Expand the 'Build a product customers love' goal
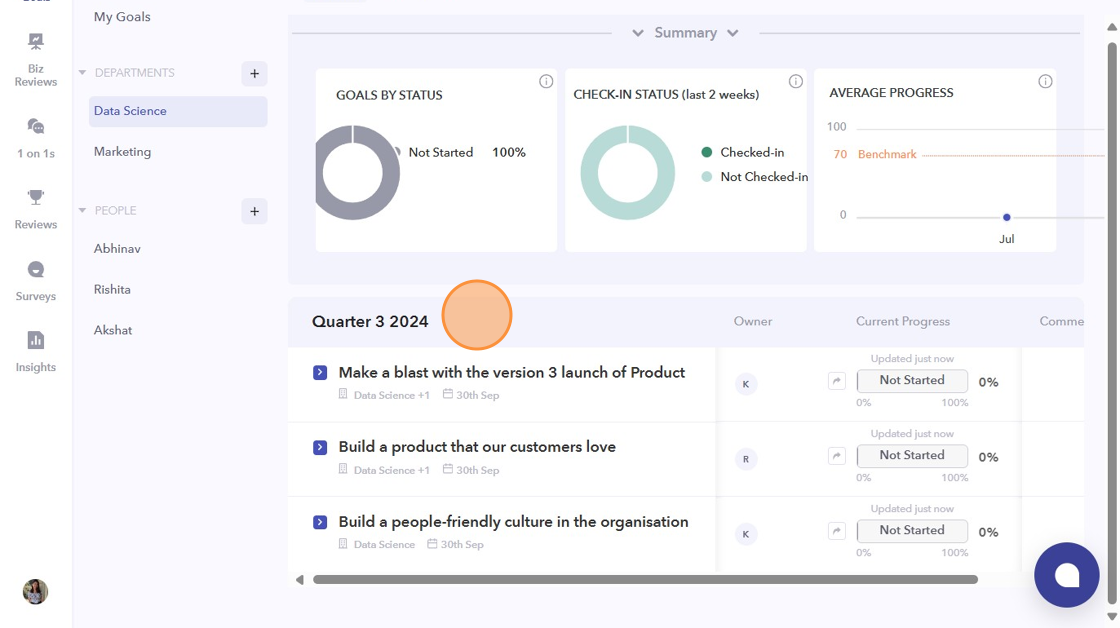 pyautogui.click(x=320, y=447)
